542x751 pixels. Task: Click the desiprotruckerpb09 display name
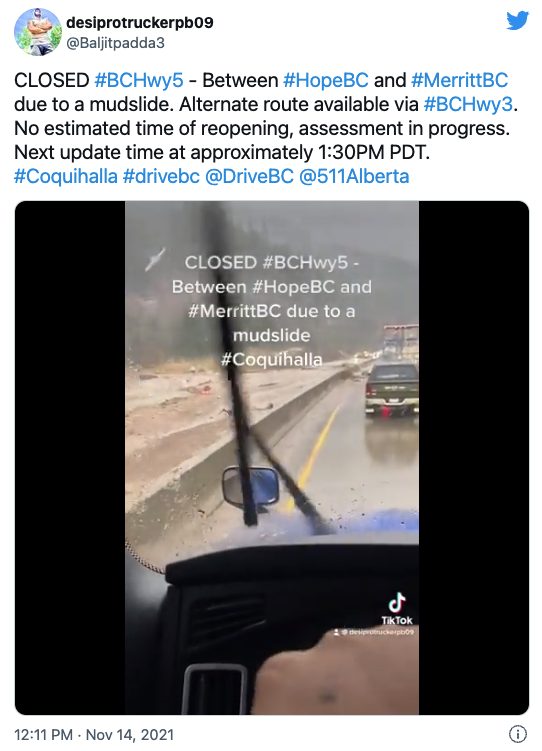tap(140, 23)
